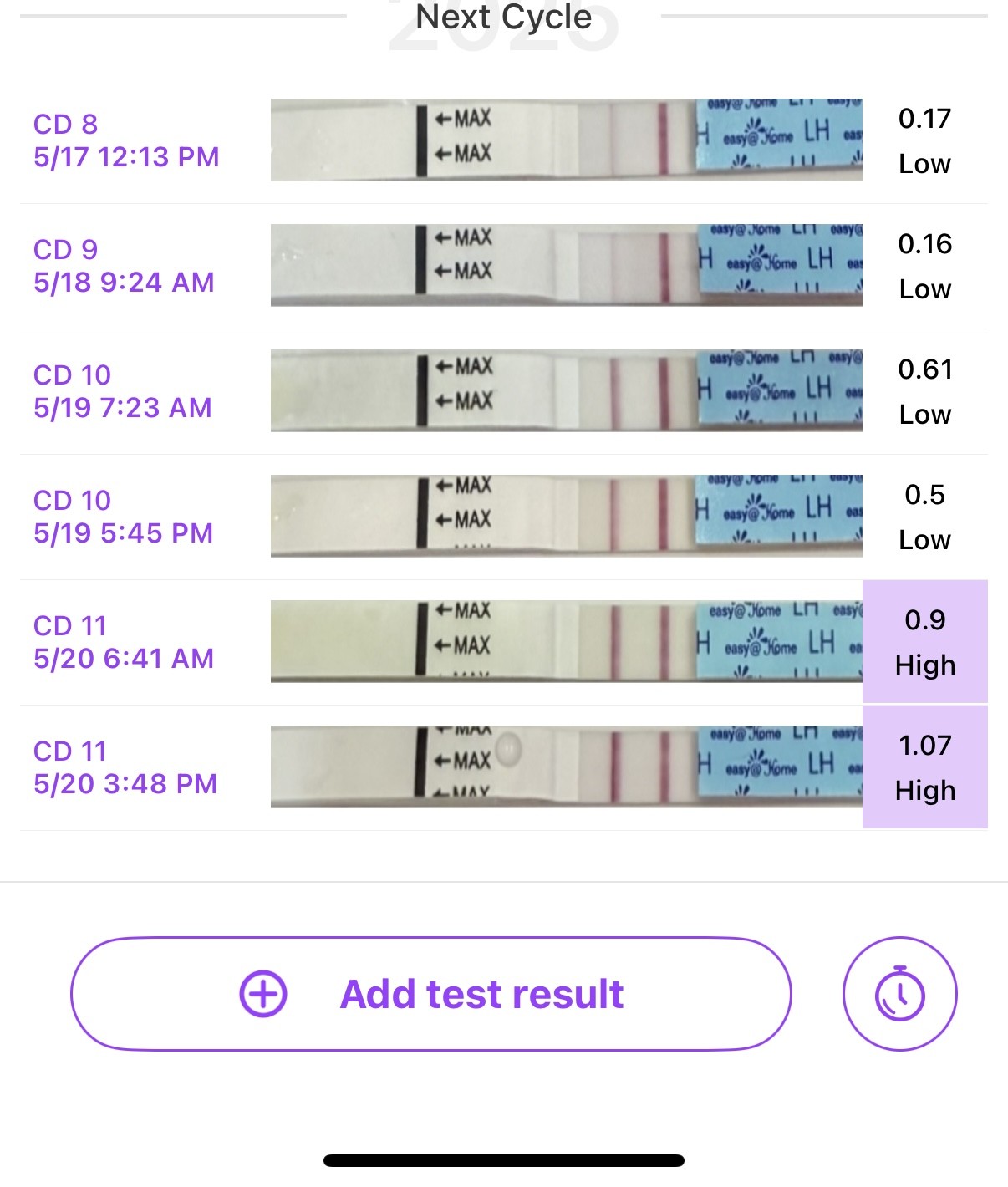Enlarge the 6:41 AM test strip image

pos(566,641)
